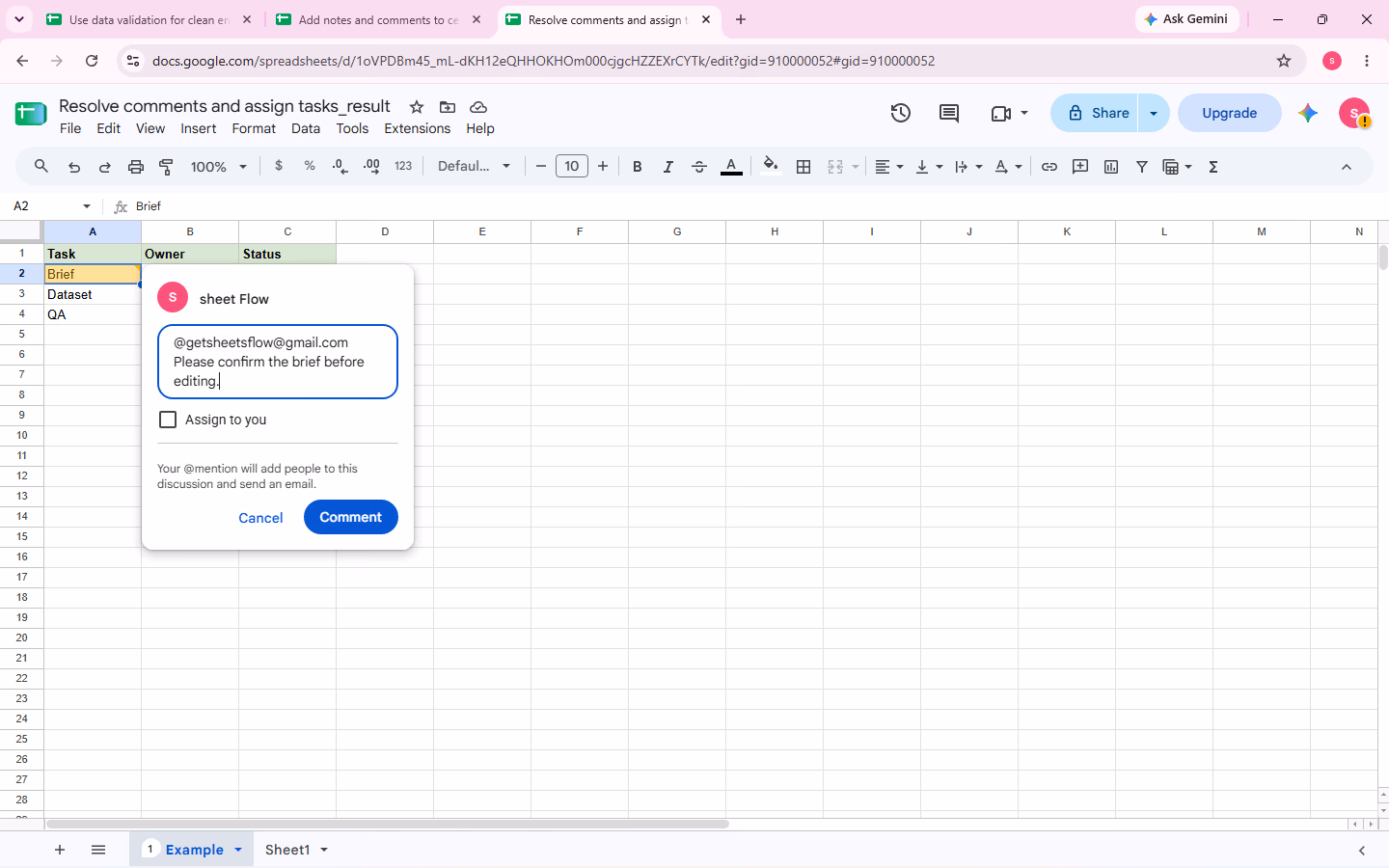Open the font family dropdown

click(475, 167)
